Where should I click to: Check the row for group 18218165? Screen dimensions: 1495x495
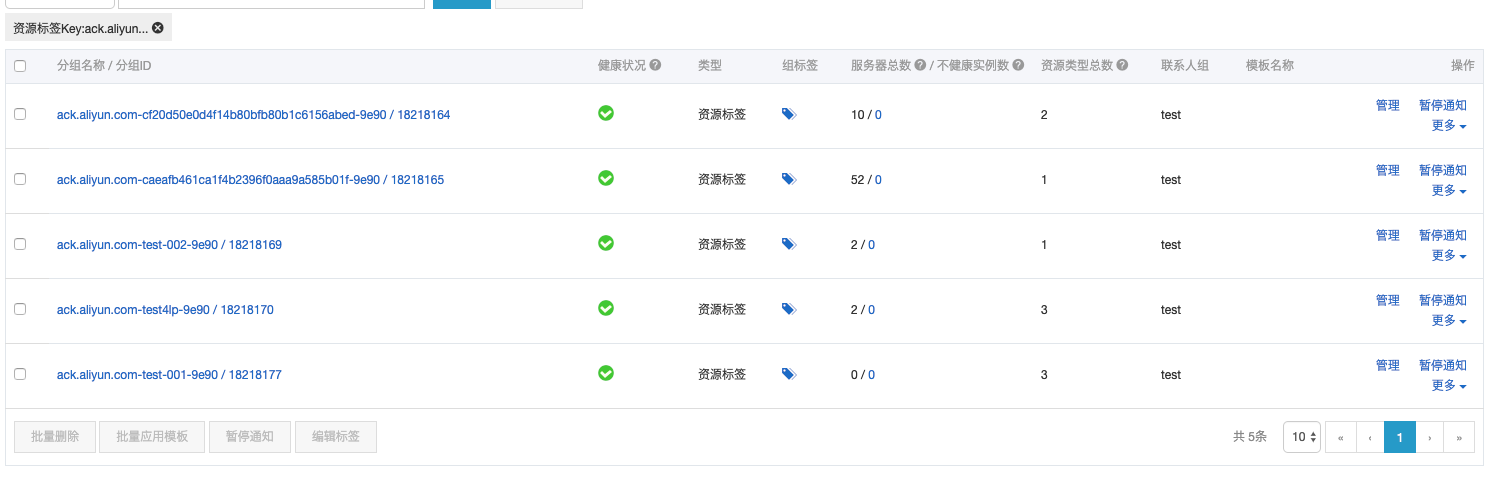[x=20, y=179]
